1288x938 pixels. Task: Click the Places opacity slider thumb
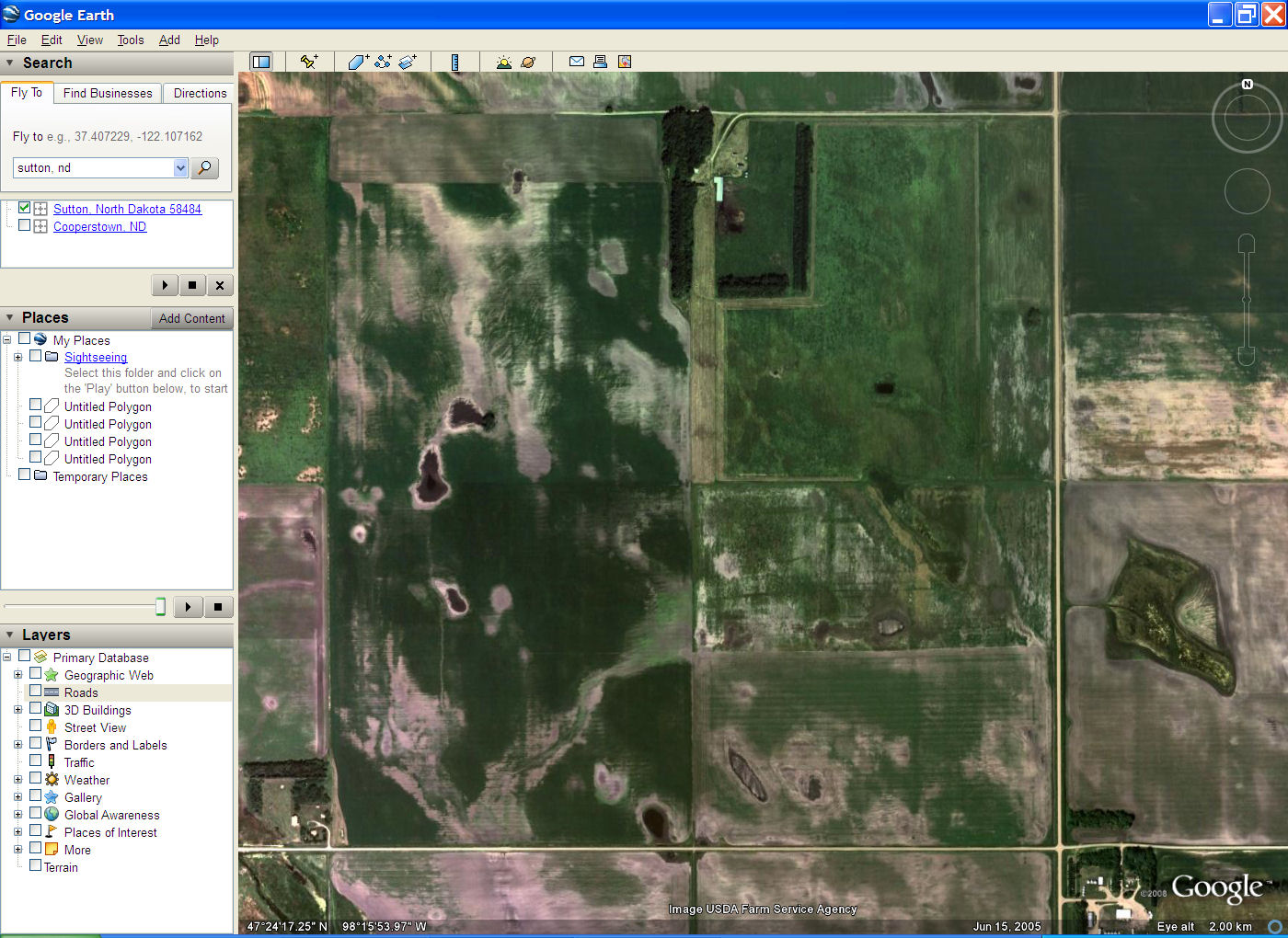click(160, 606)
